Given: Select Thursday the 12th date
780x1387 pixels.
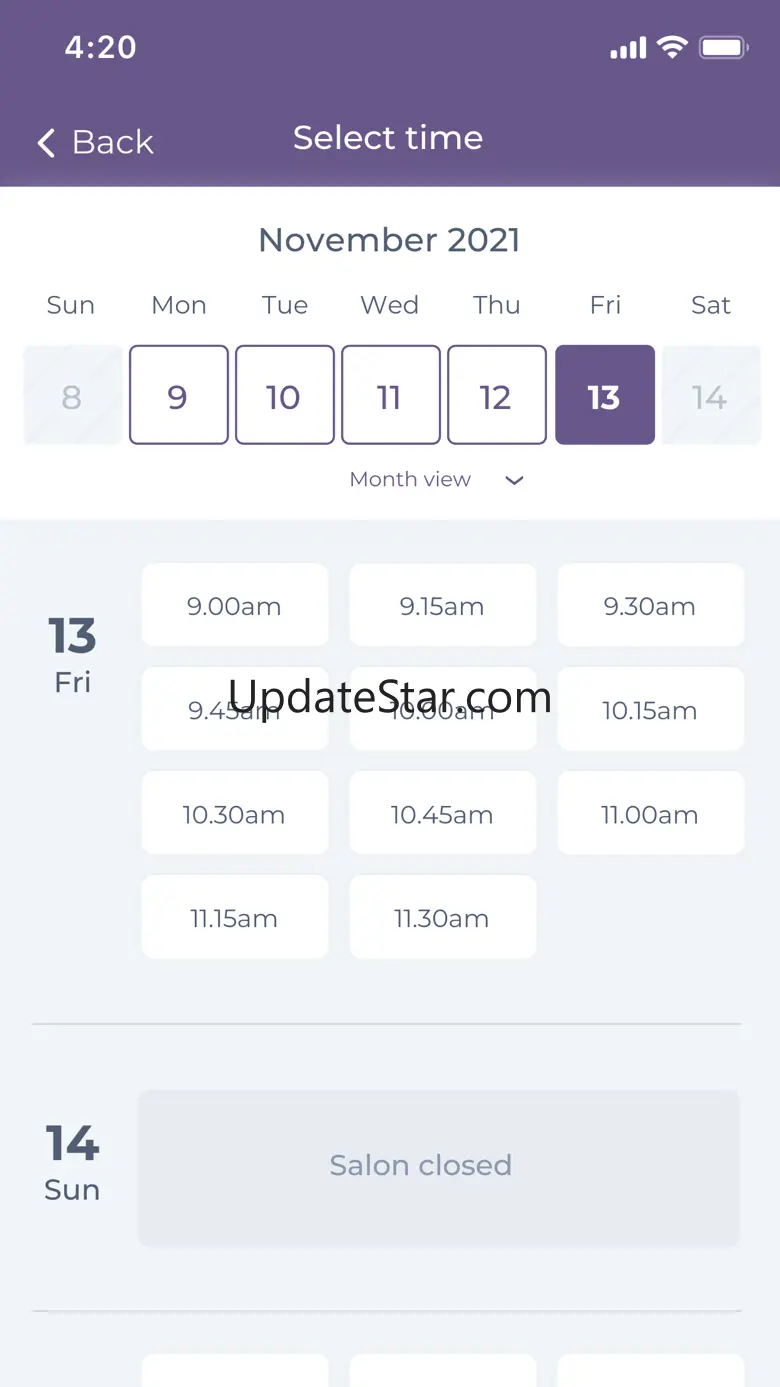Looking at the screenshot, I should click(496, 395).
